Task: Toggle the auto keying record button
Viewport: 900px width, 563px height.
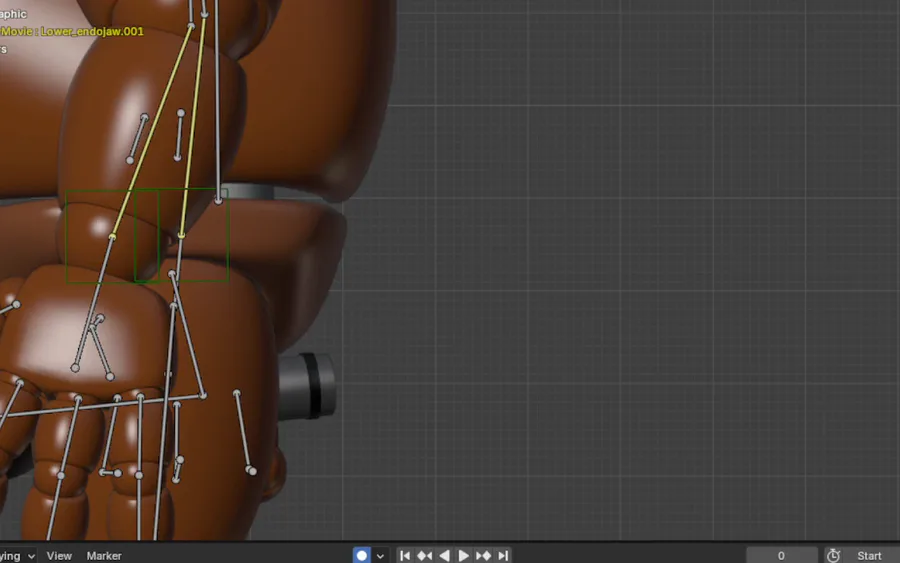Action: (x=362, y=555)
